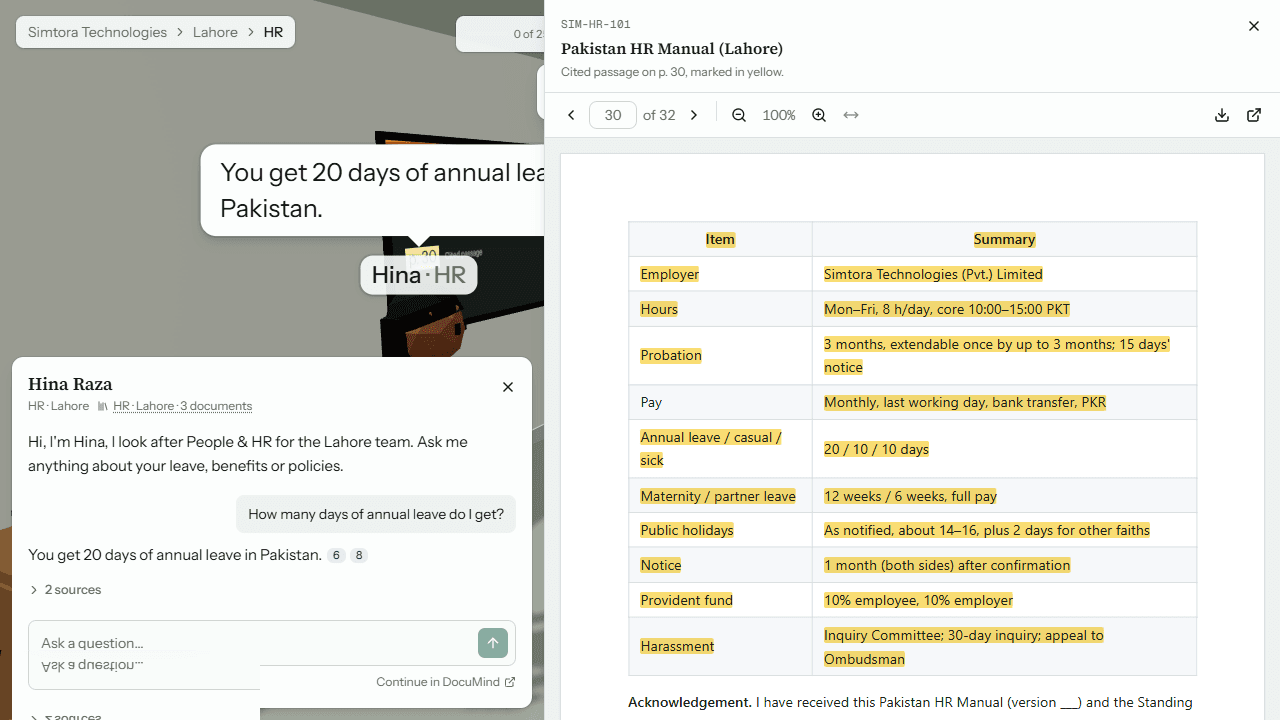Zoom out of the document
Screen dimensions: 1280x720
[739, 115]
